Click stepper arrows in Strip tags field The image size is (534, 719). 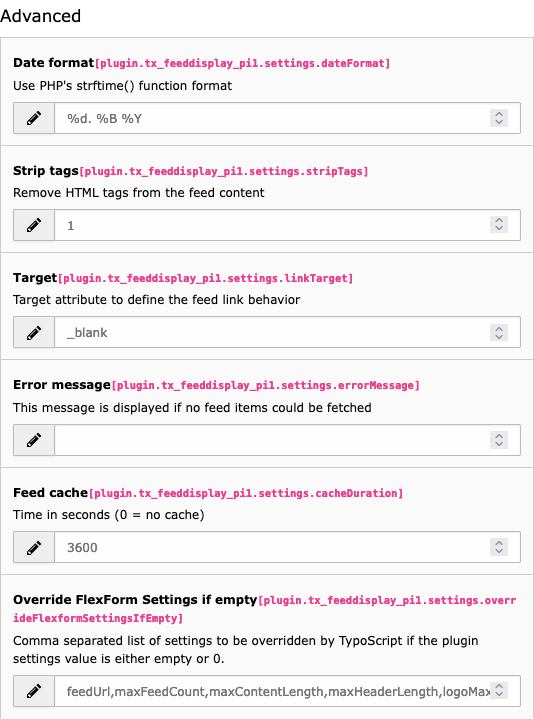pyautogui.click(x=499, y=225)
